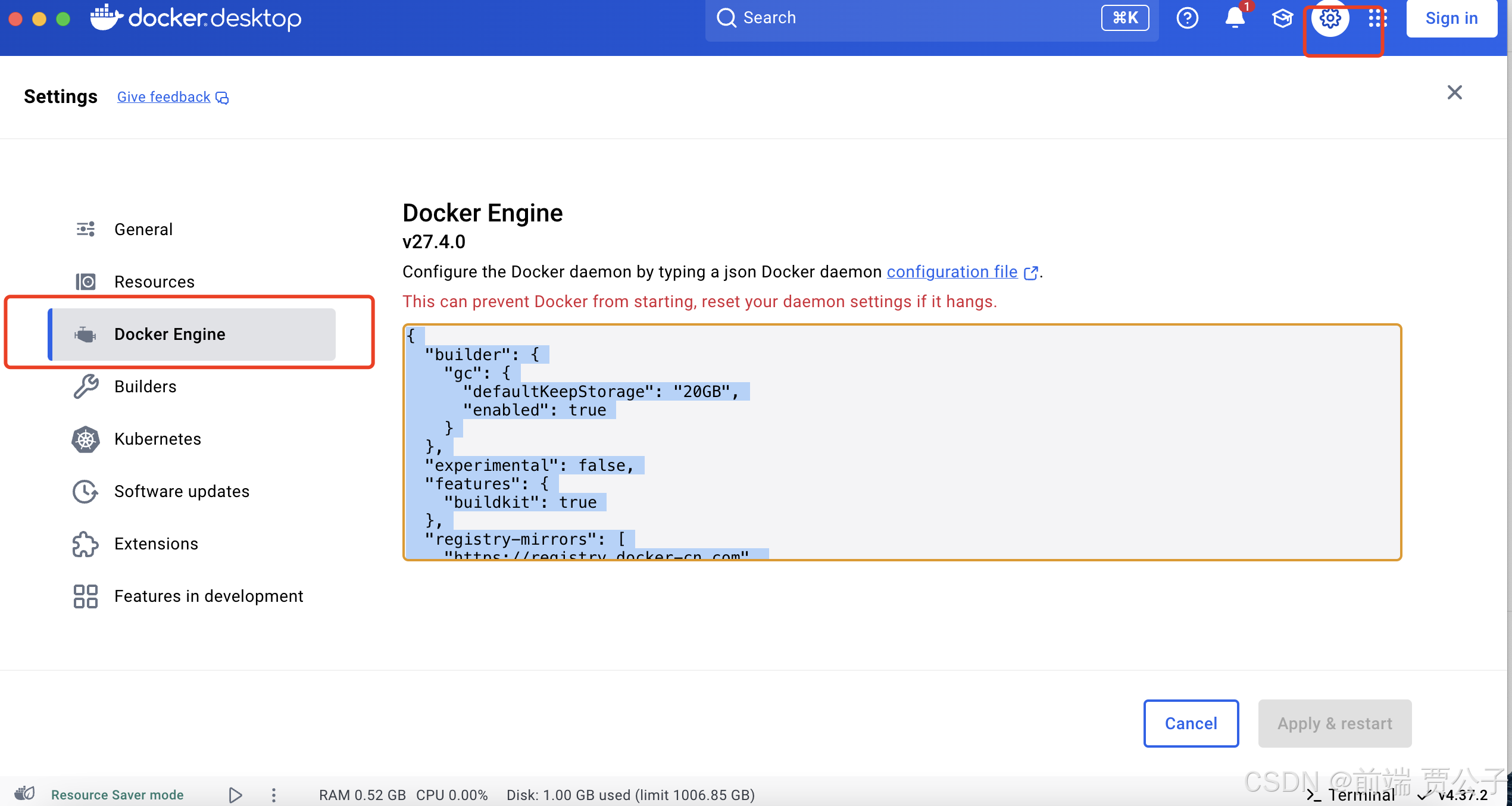Click the external link icon beside configuration file

1031,273
